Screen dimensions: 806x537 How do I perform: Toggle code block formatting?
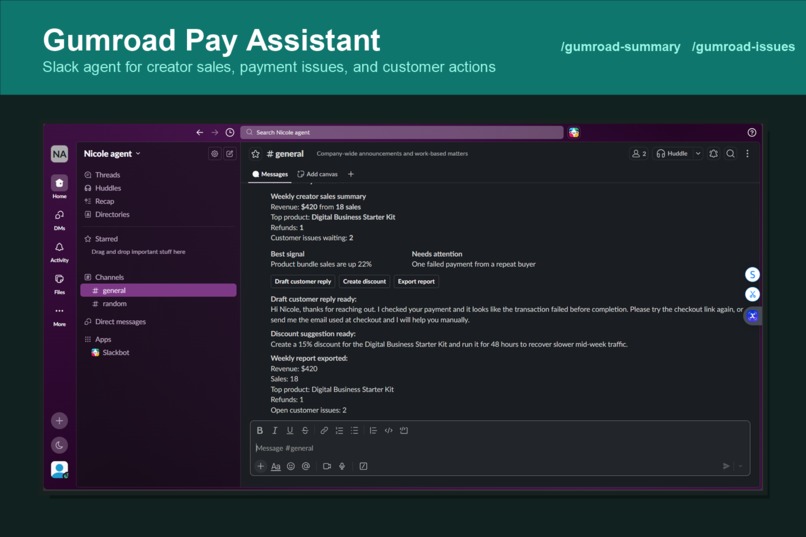[x=404, y=431]
